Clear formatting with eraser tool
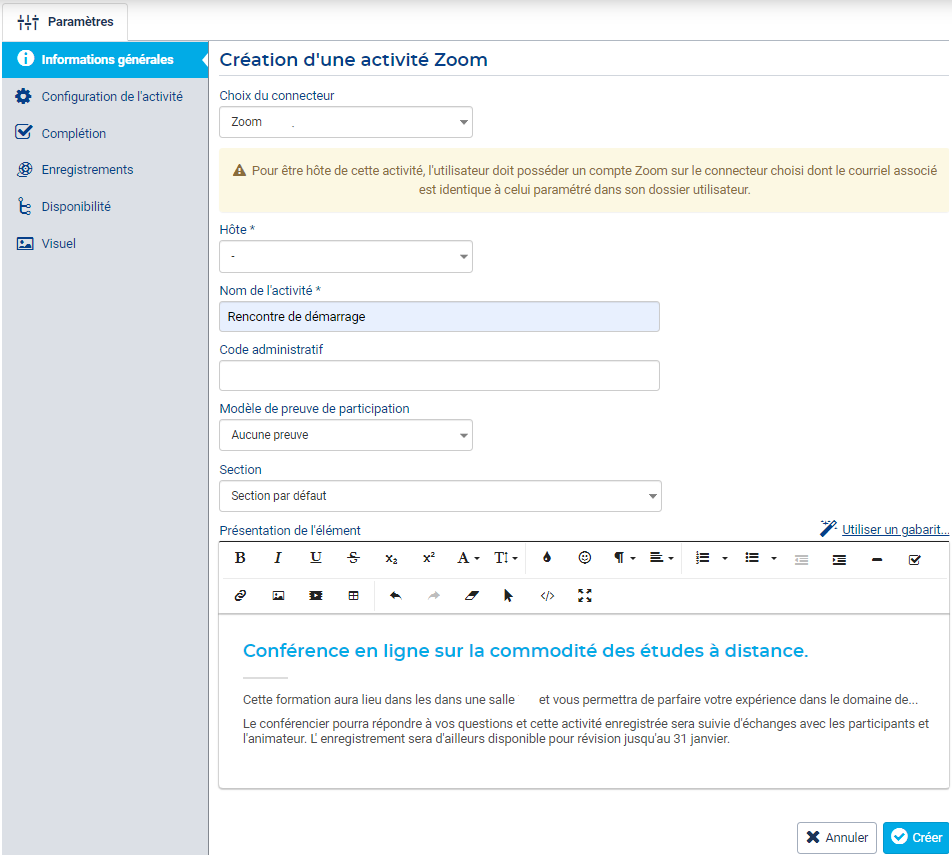This screenshot has height=855, width=952. (x=472, y=596)
